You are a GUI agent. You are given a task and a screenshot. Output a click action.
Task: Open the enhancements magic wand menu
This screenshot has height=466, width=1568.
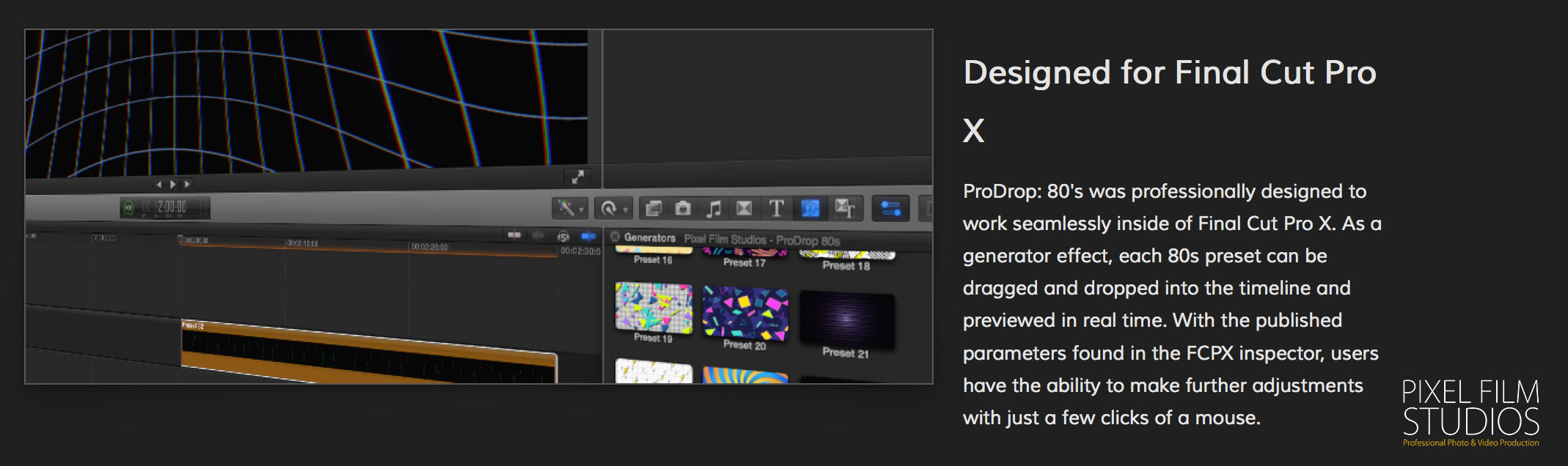pos(570,209)
